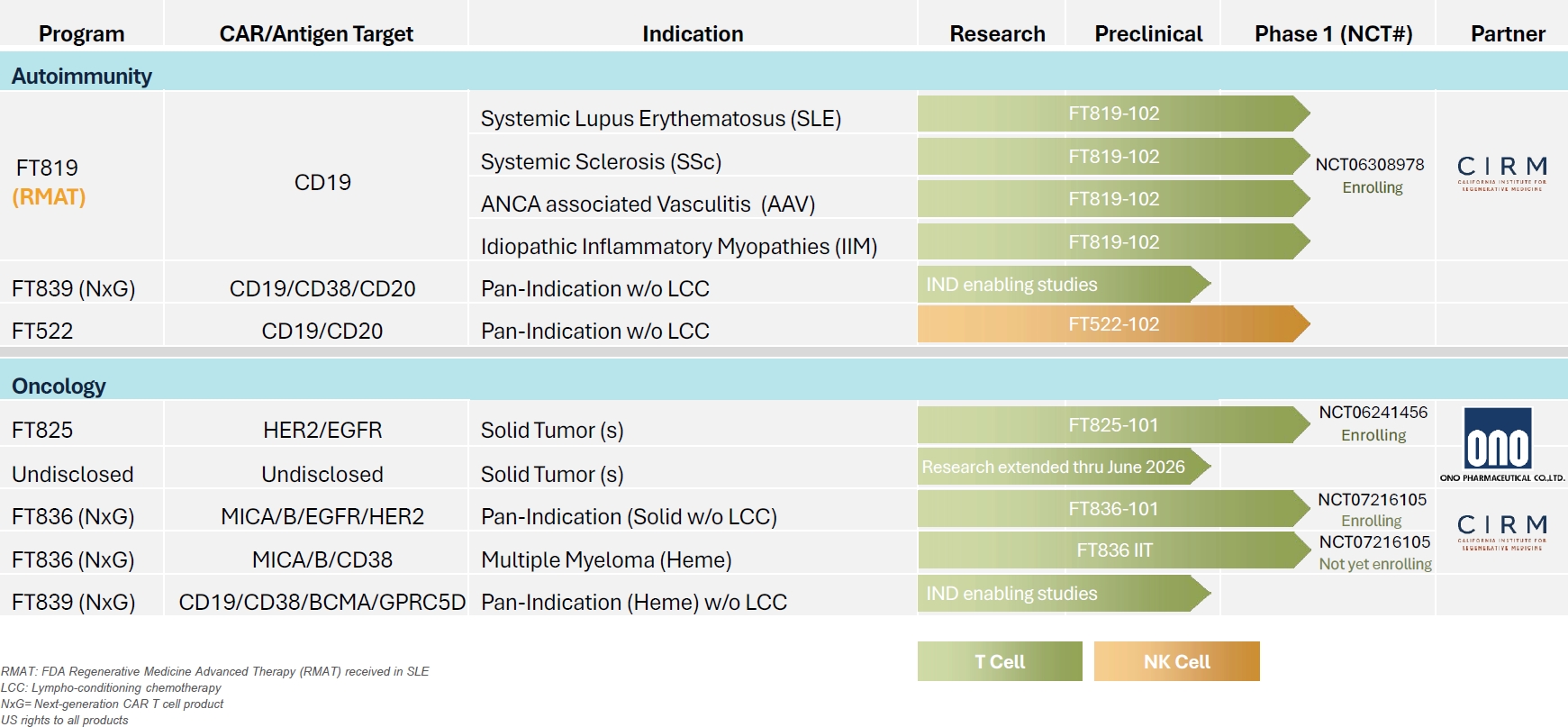
Task: Select the "Research extended thru June 2026" bar
Action: (1054, 467)
